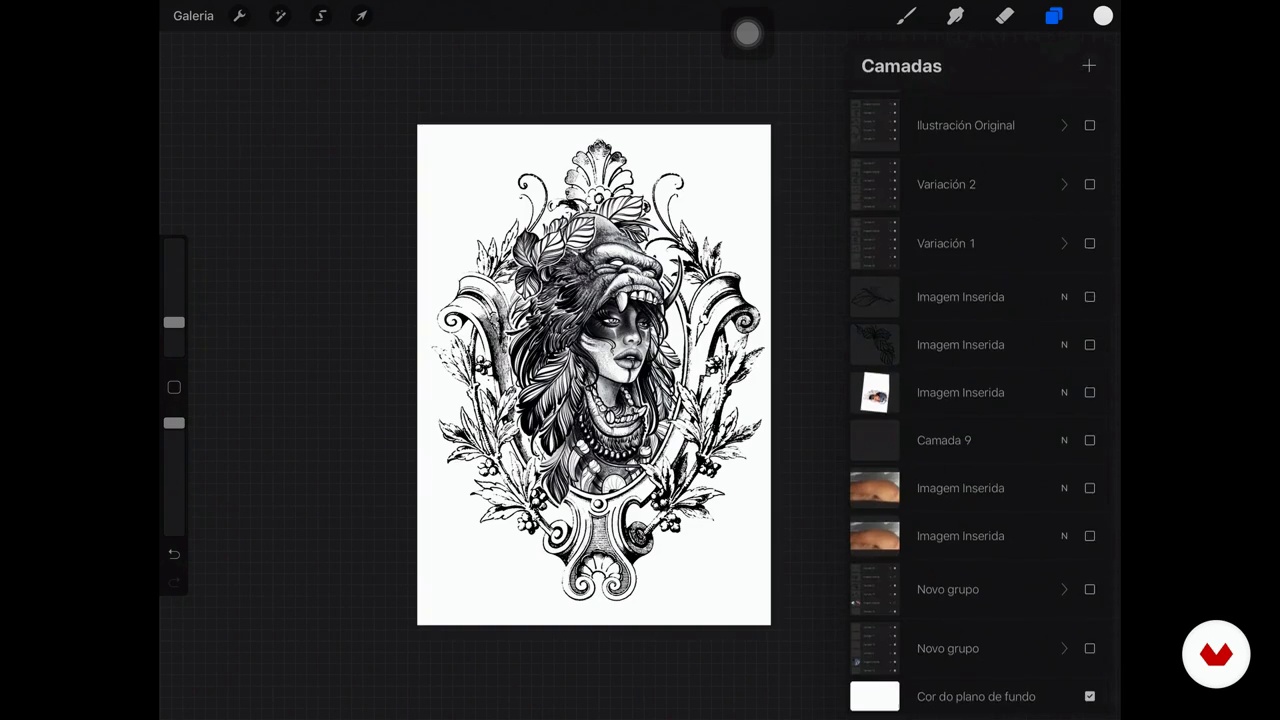Expand the last Novo grupo chevron
This screenshot has height=720, width=1280.
[1064, 648]
